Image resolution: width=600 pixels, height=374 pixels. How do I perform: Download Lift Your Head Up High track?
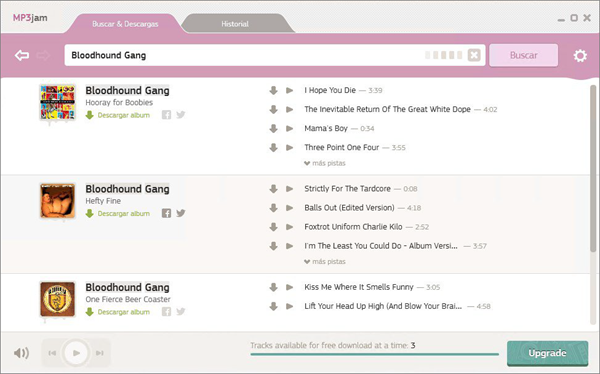[x=273, y=306]
